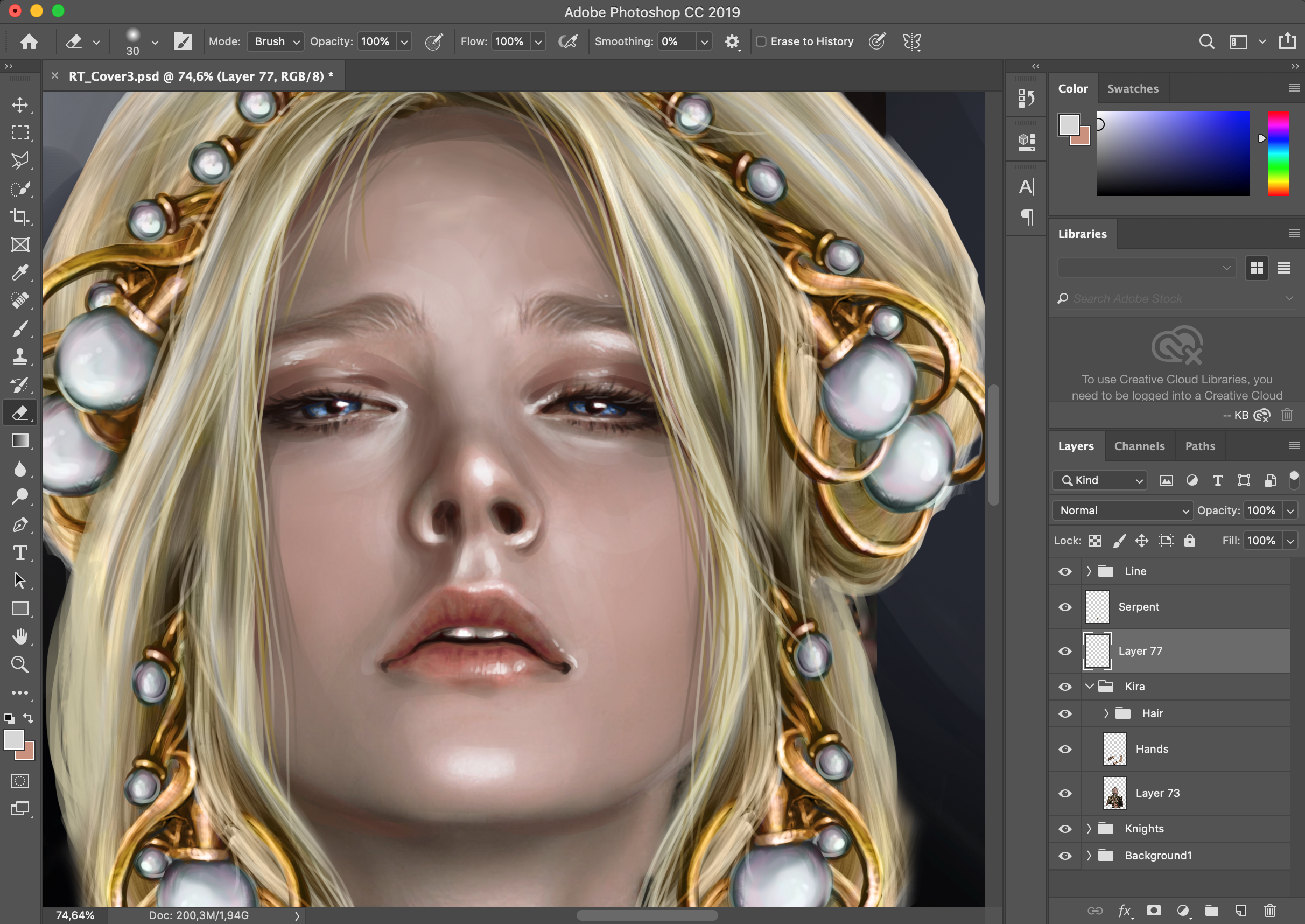Select the Zoom tool
The image size is (1305, 924).
pos(20,664)
